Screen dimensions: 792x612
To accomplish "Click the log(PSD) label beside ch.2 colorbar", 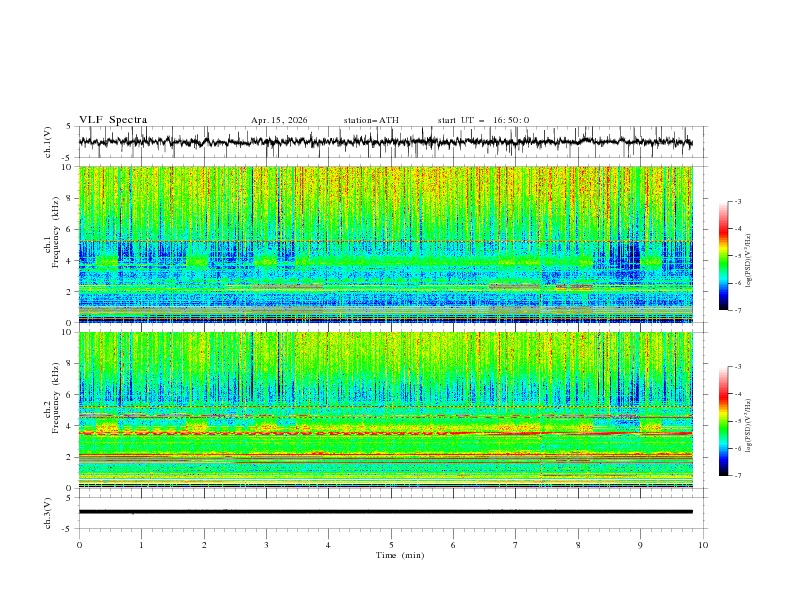I will pyautogui.click(x=748, y=426).
